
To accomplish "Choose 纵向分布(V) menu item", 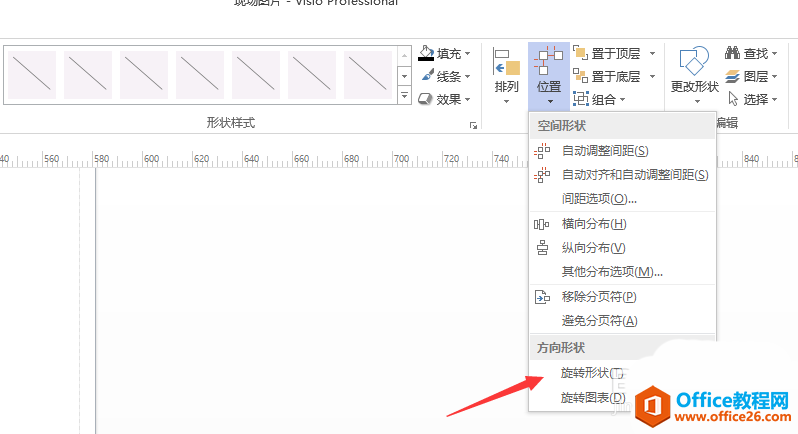I will pos(622,248).
